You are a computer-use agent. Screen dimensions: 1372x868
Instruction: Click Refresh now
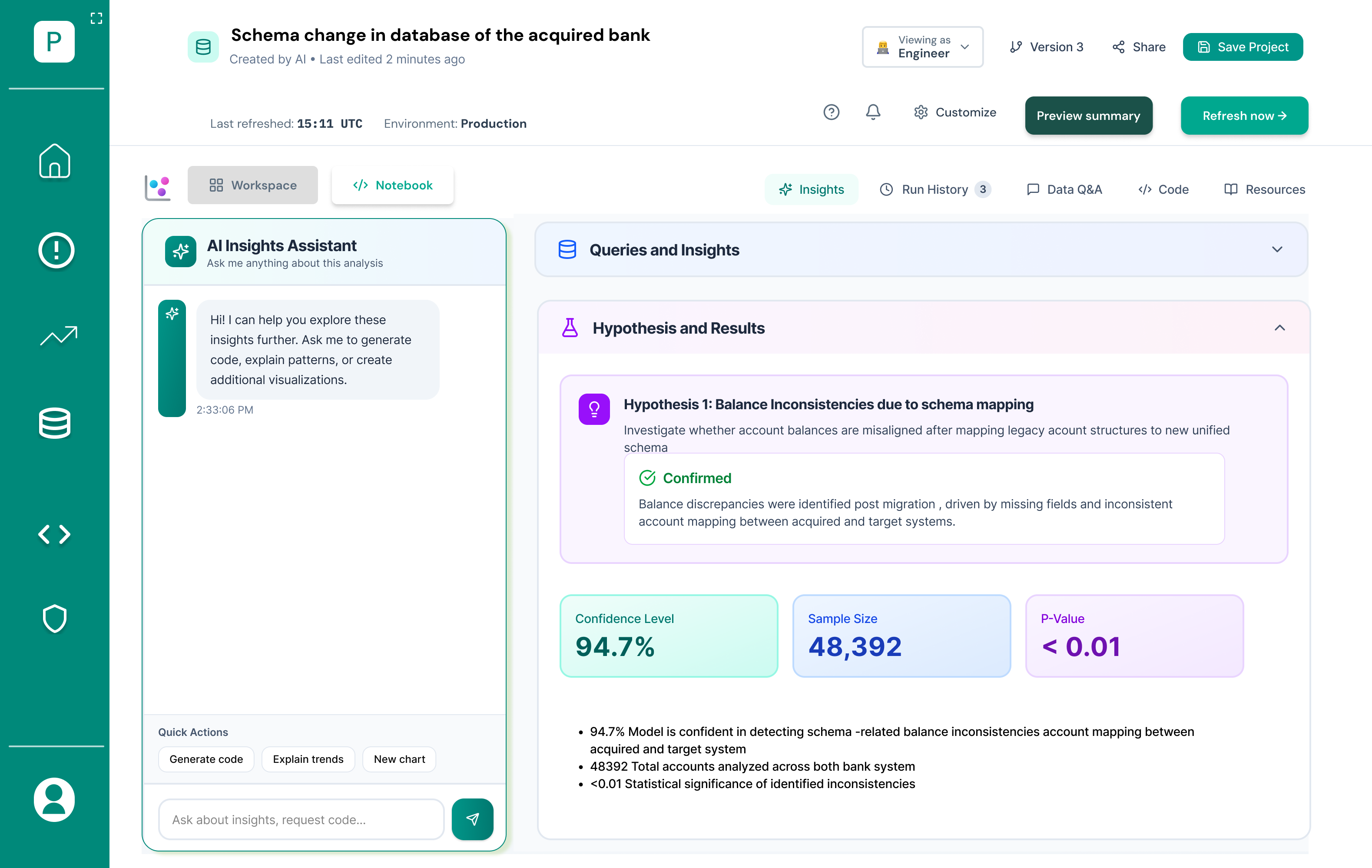[x=1244, y=116]
